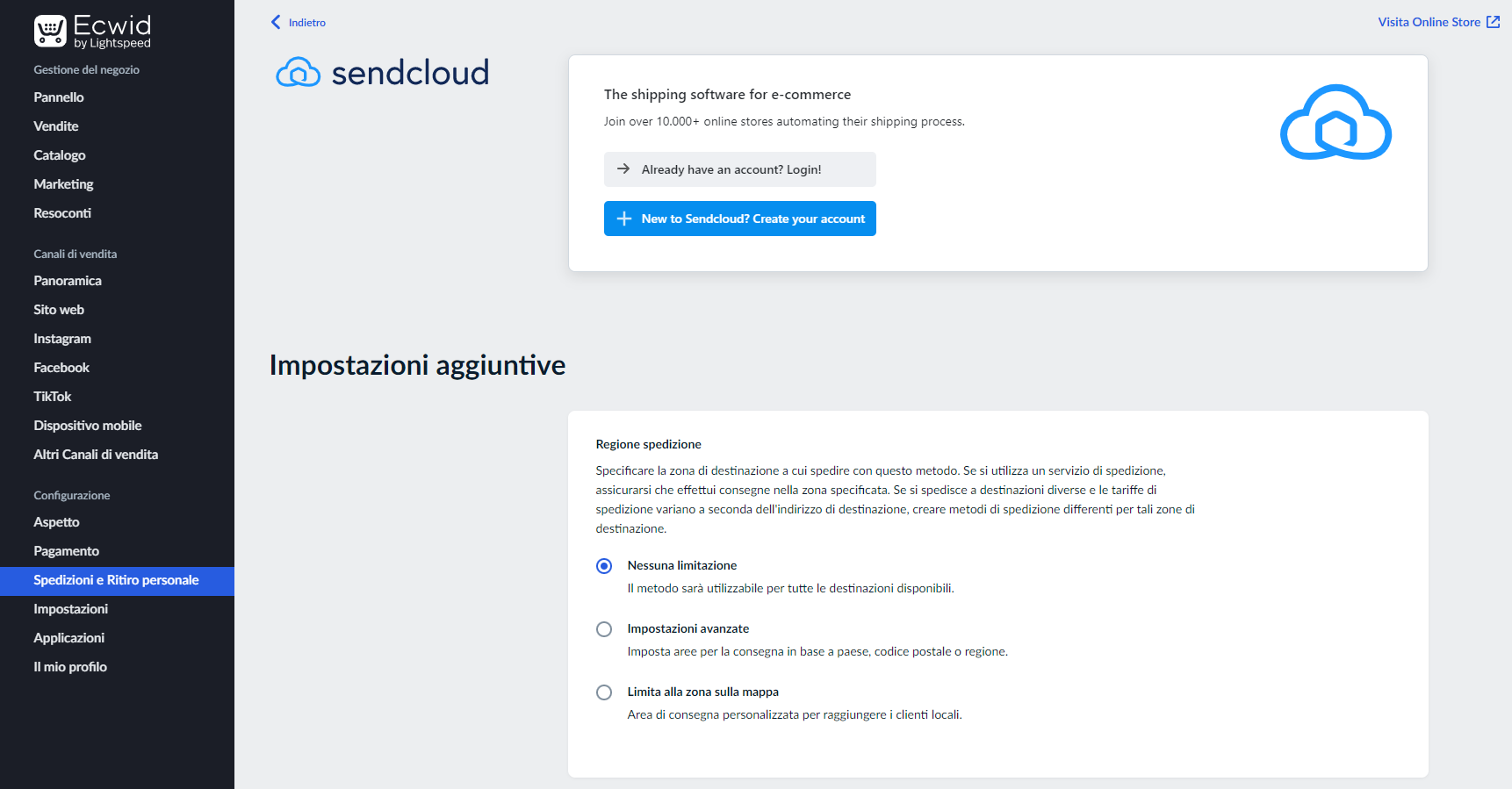Click the Visita Online Store link
The width and height of the screenshot is (1512, 789).
click(x=1429, y=22)
